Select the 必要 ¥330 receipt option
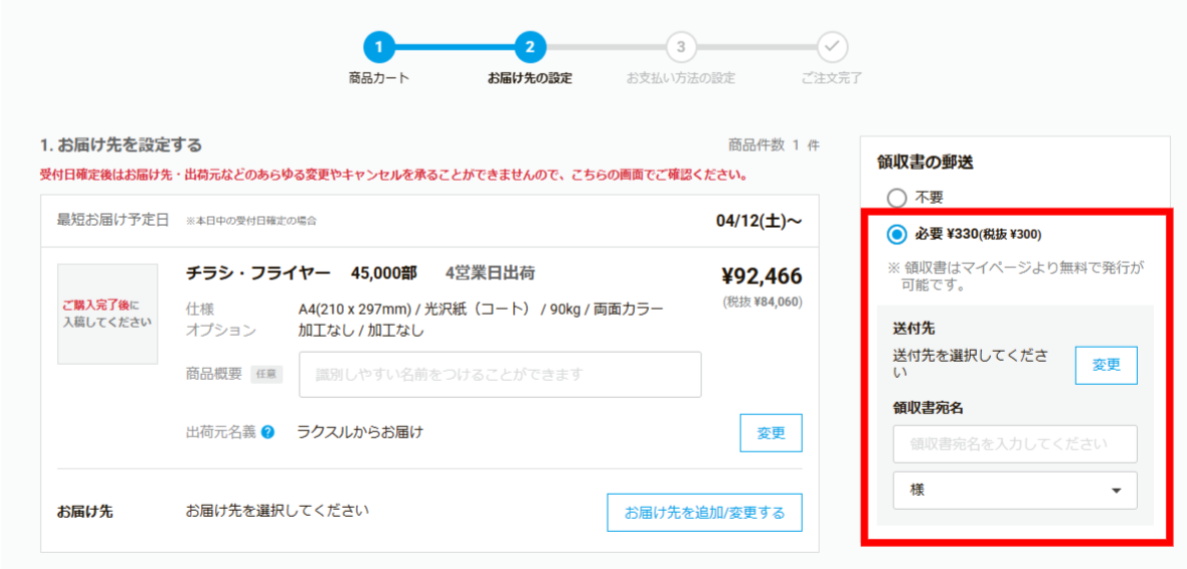The image size is (1187, 569). [897, 234]
